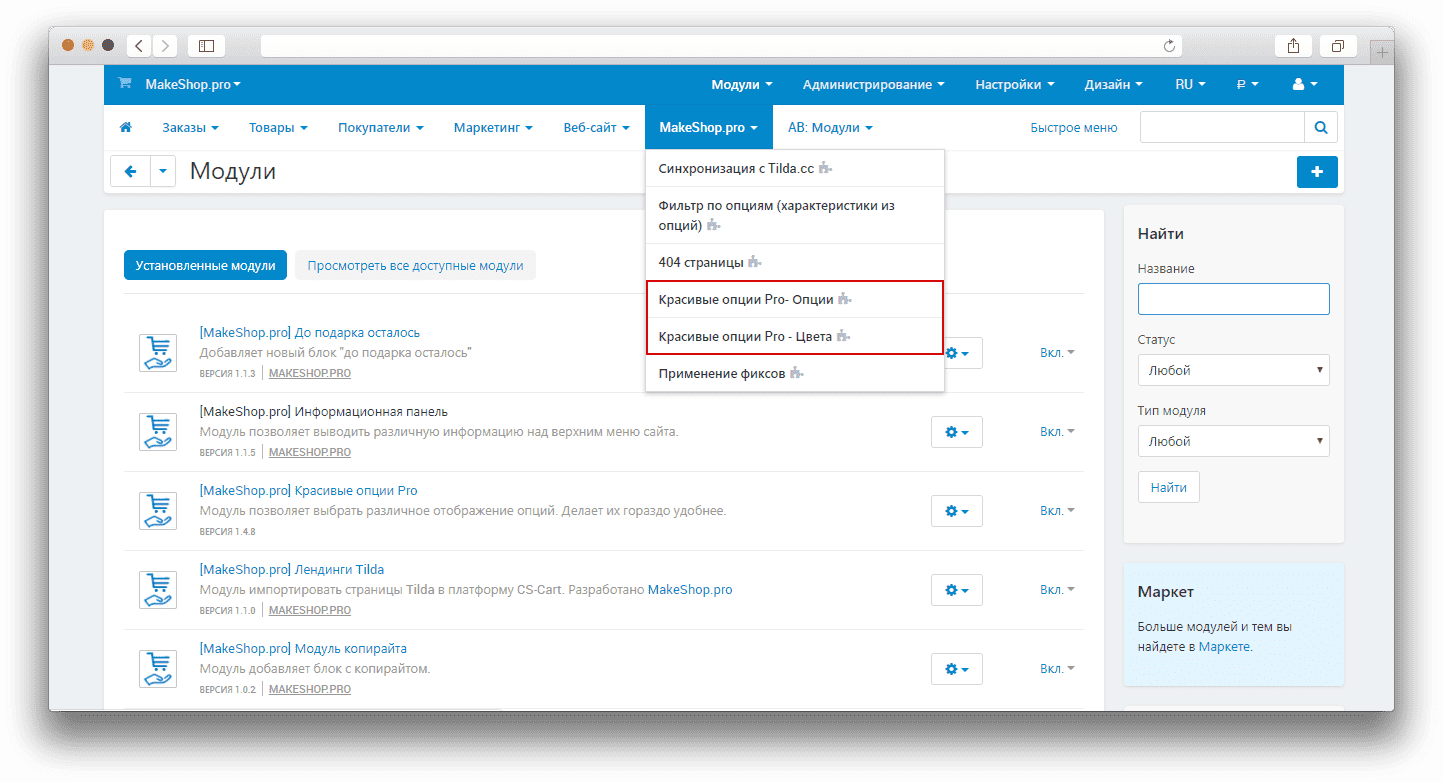1443x782 pixels.
Task: Click the browser address bar
Action: pos(721,45)
